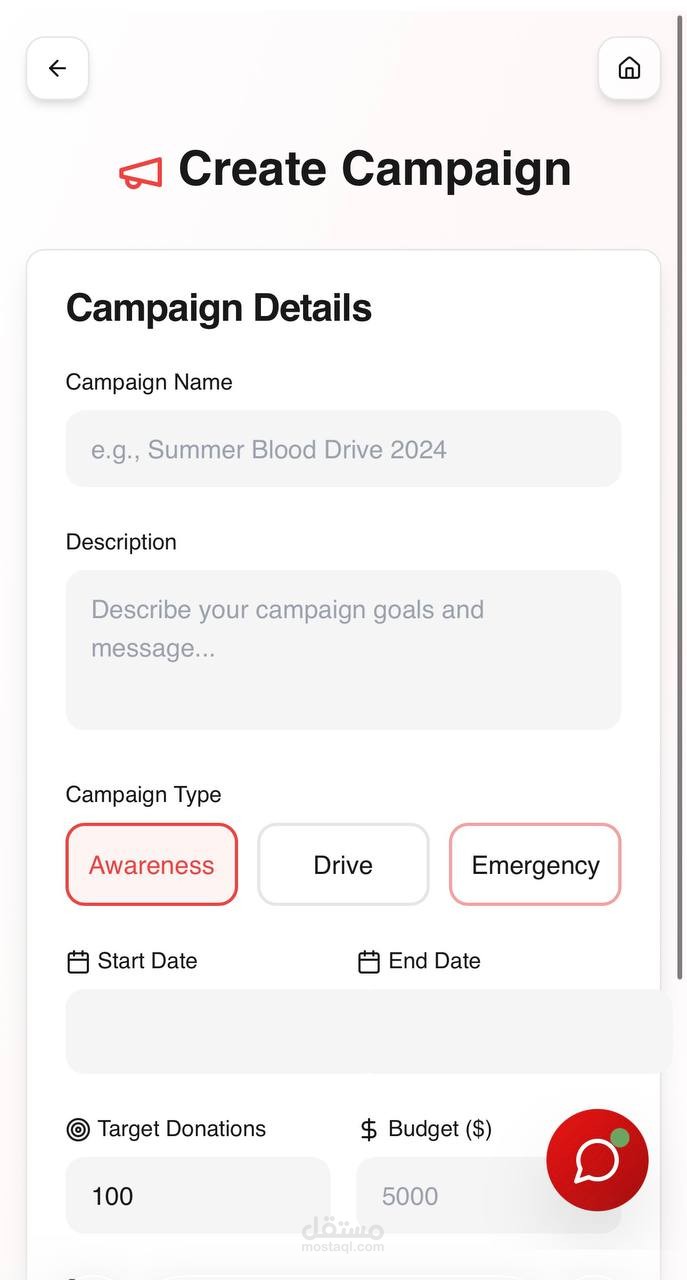687x1280 pixels.
Task: Pick the Emergency campaign type
Action: pyautogui.click(x=535, y=865)
